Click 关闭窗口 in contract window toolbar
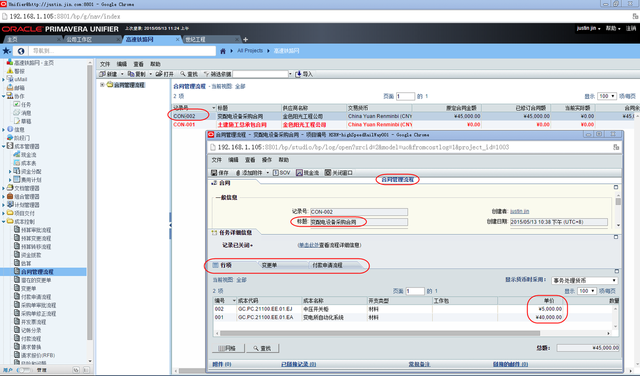 (338, 173)
